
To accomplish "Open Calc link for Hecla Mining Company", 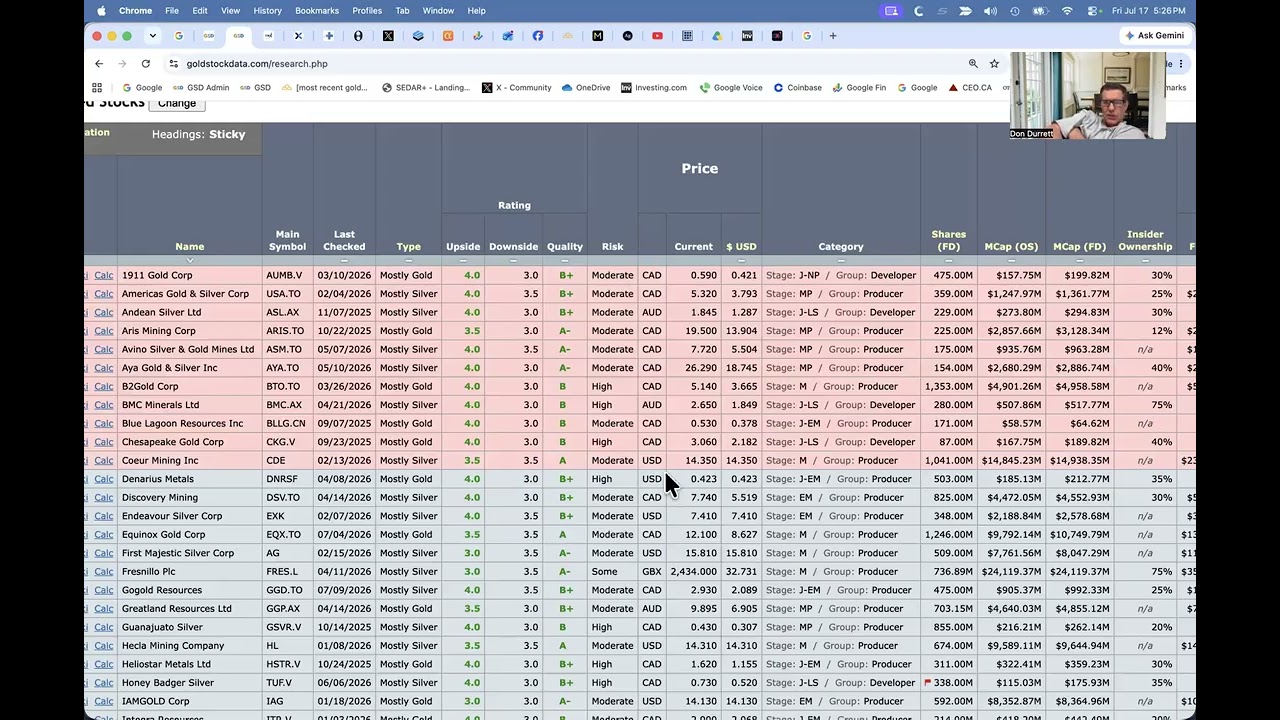I will [x=104, y=646].
